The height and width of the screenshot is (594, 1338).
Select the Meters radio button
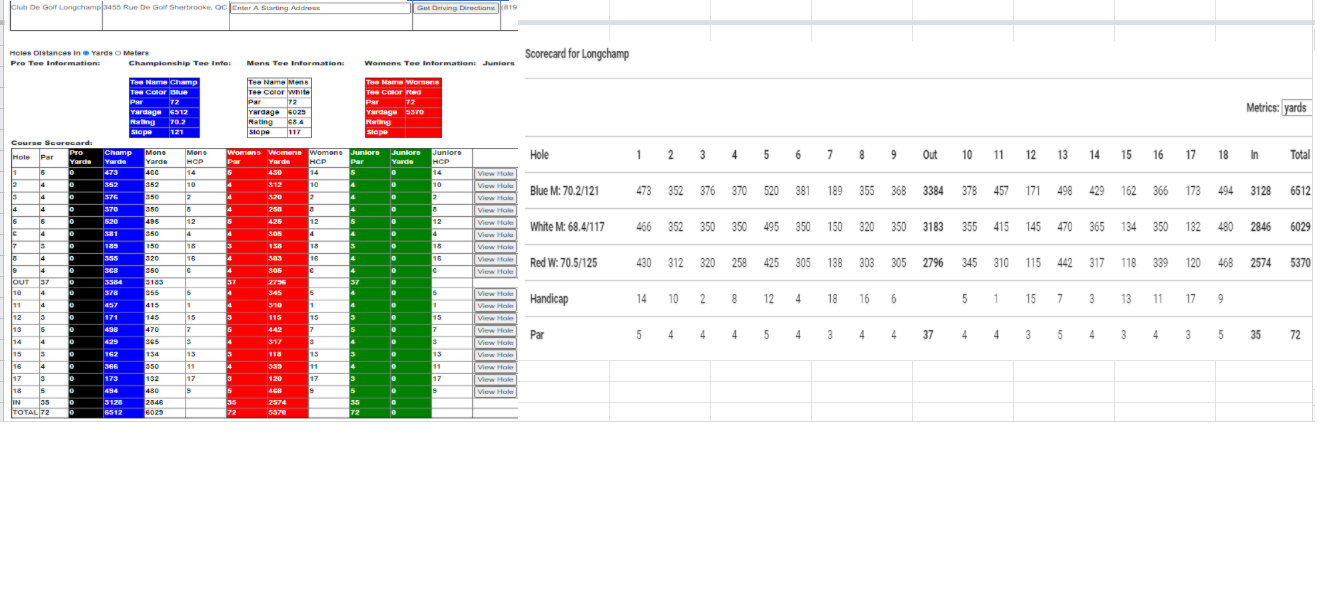[x=118, y=53]
